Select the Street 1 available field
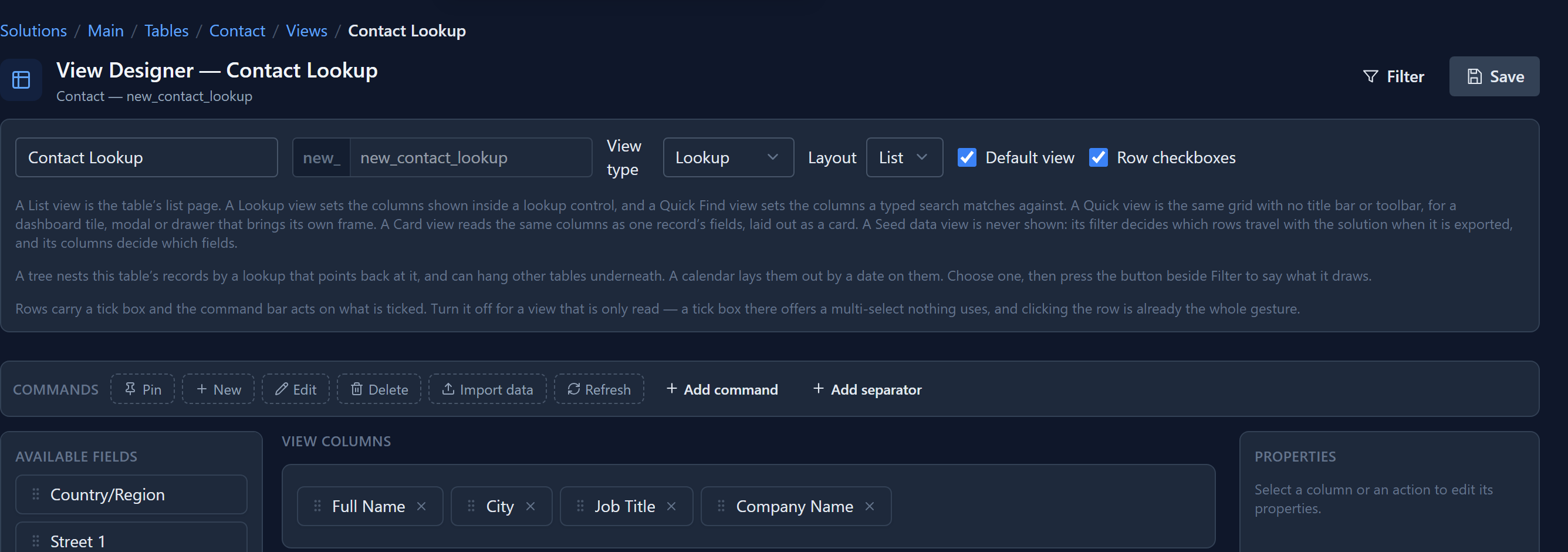1568x552 pixels. click(x=131, y=537)
